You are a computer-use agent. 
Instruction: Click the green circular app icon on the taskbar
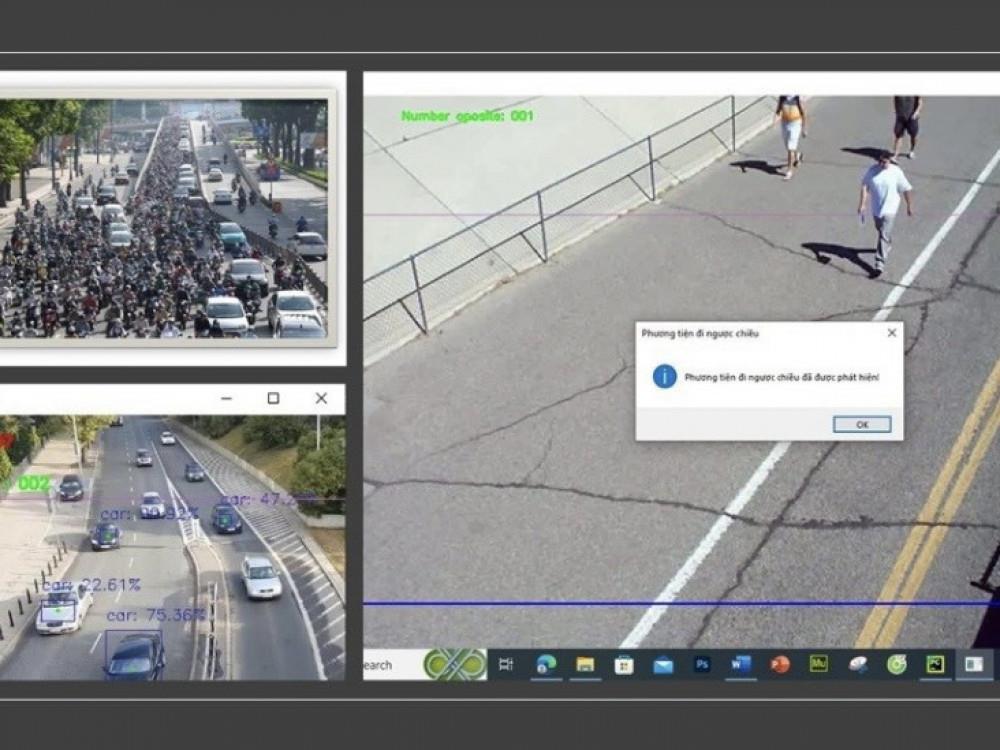(x=896, y=665)
